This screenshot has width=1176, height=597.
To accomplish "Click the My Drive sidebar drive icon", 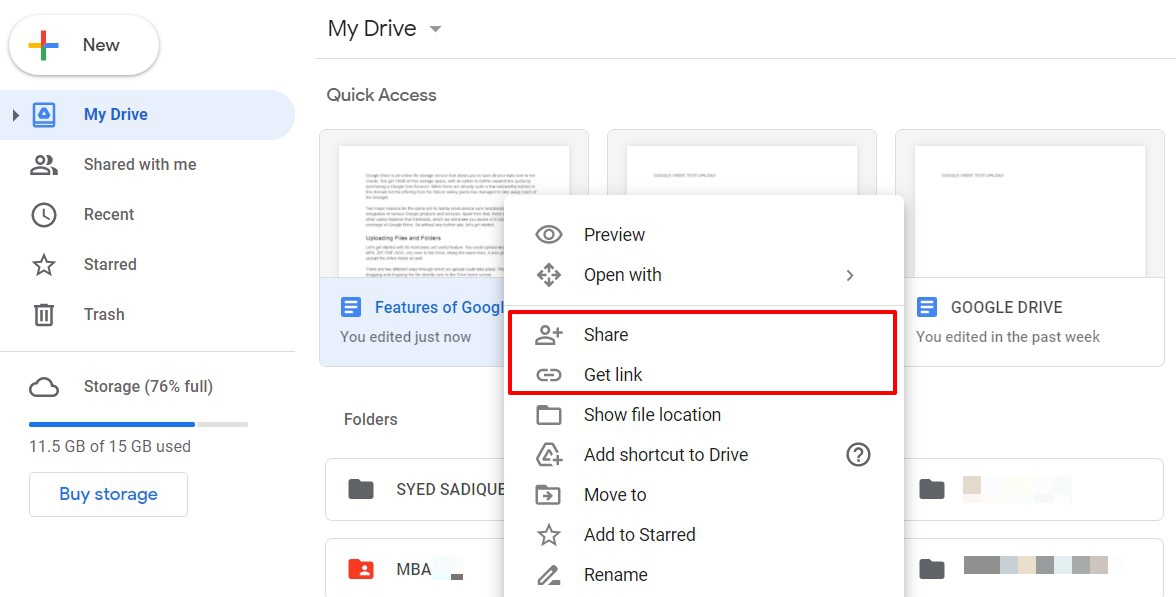I will click(44, 115).
